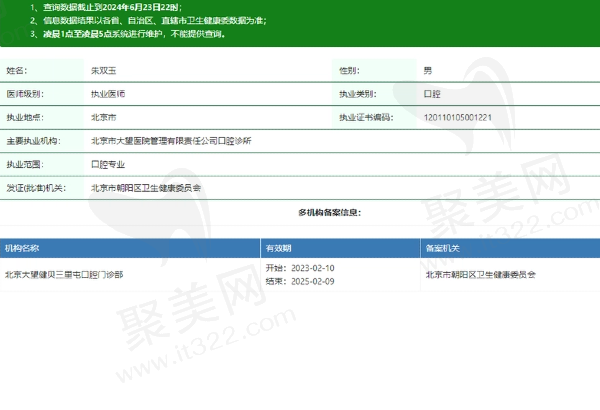Select the value 执业医师
This screenshot has width=600, height=410.
click(x=108, y=94)
